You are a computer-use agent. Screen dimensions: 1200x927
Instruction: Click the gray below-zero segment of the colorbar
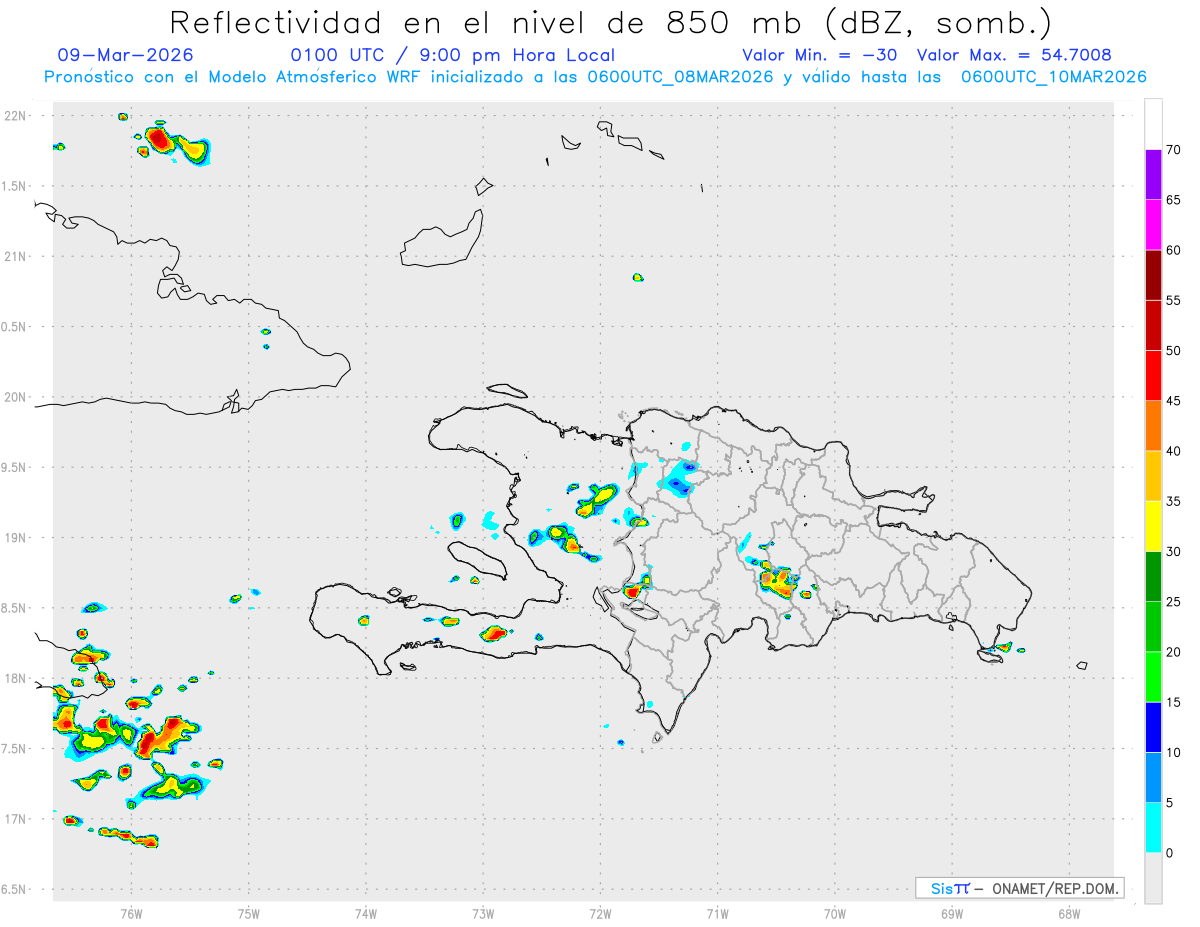1153,878
